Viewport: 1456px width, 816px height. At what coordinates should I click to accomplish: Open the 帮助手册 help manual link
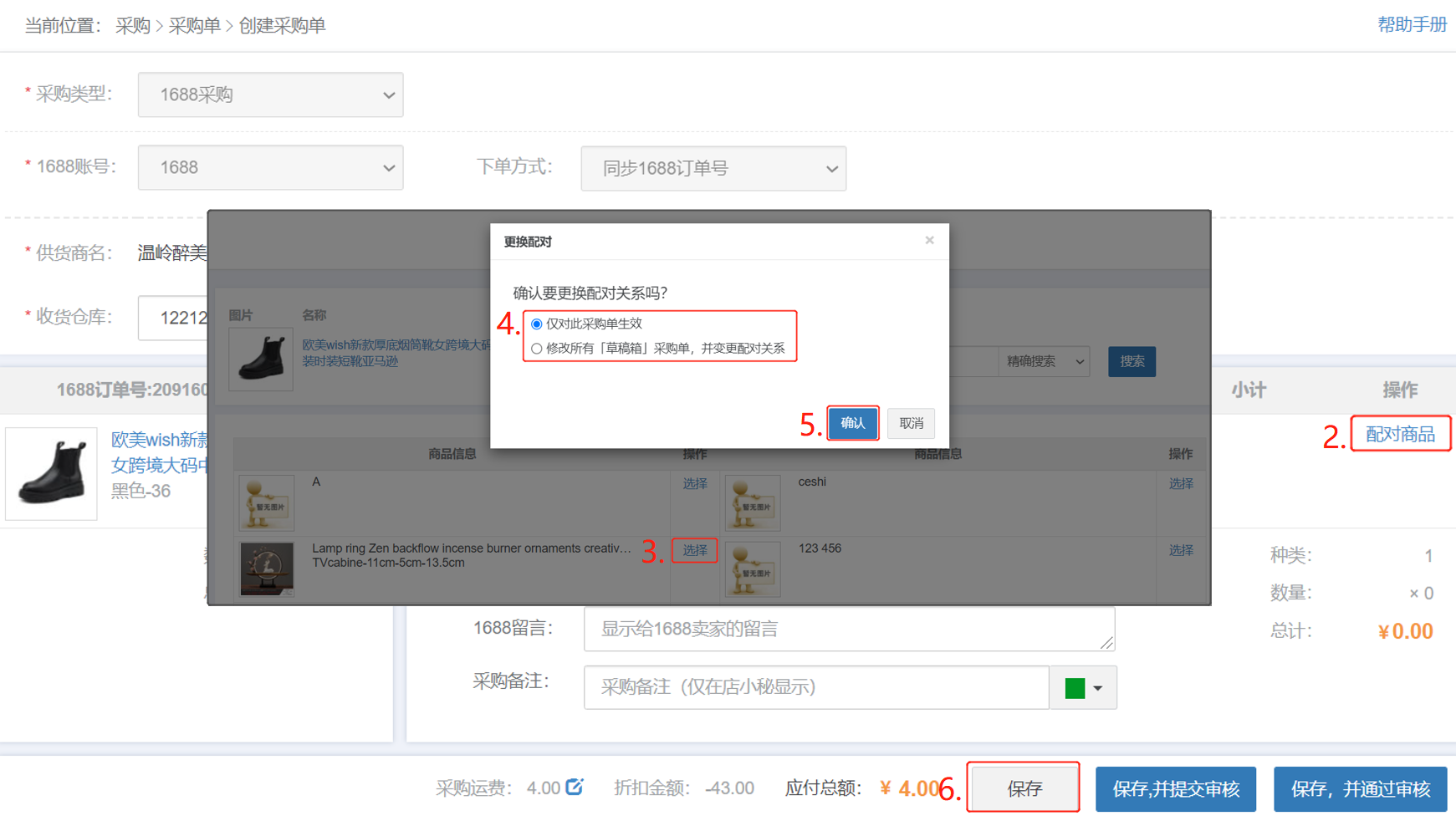click(x=1412, y=25)
